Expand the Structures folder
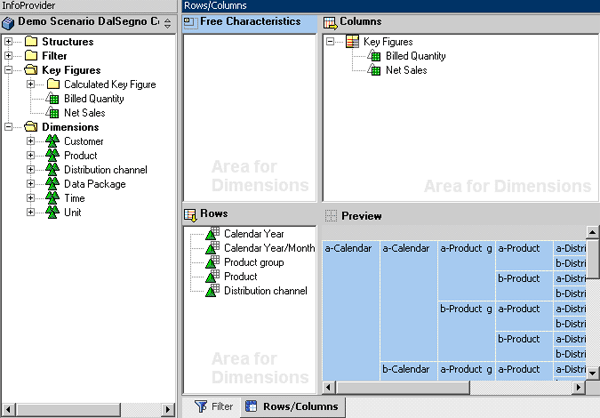 click(x=8, y=41)
